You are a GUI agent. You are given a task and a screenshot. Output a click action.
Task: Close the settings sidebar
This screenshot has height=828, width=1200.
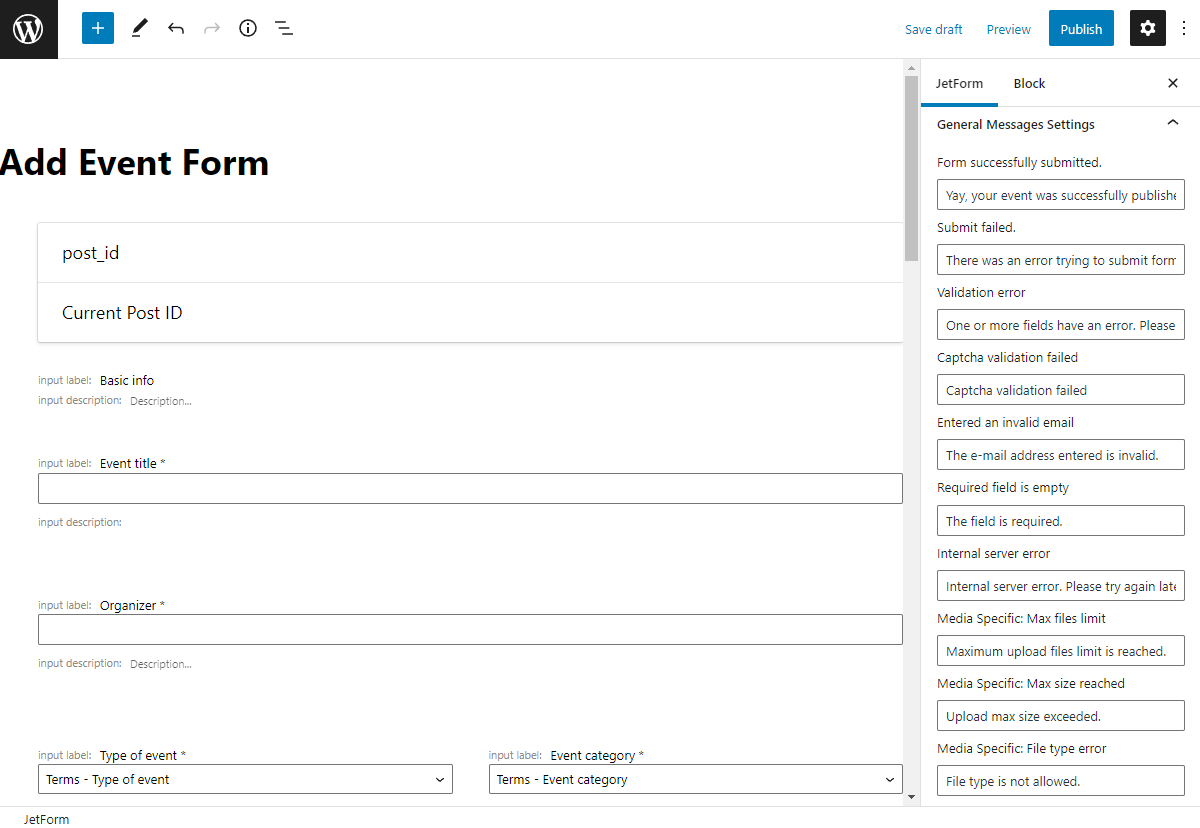1172,83
